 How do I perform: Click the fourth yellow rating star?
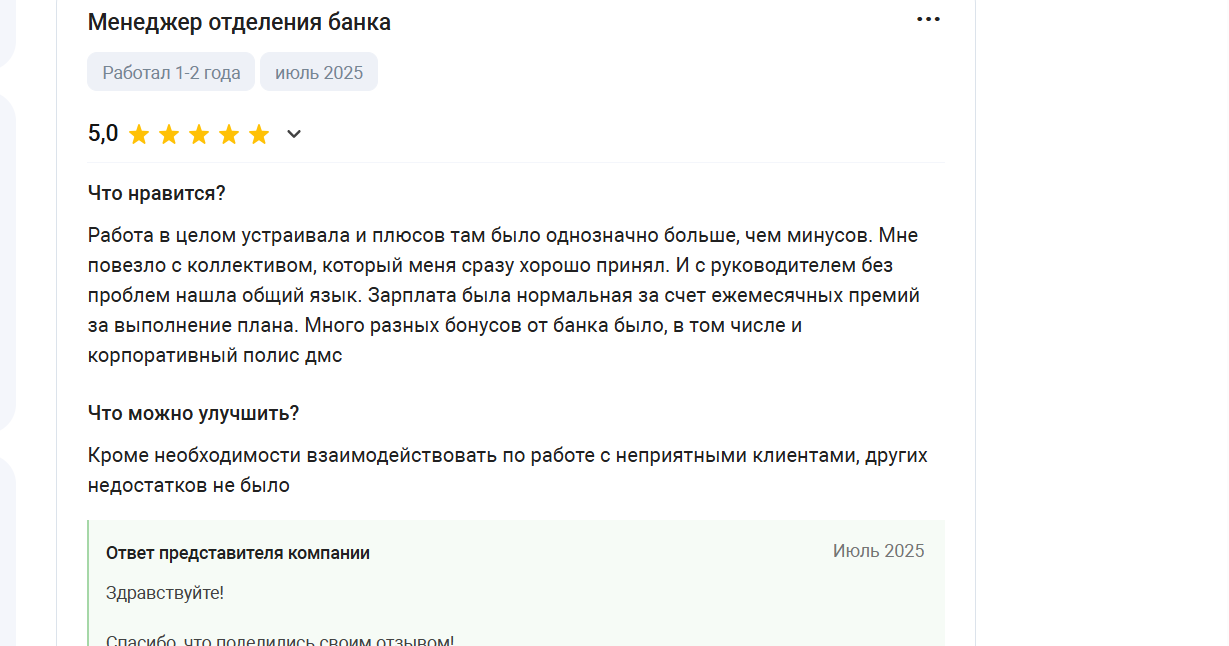pyautogui.click(x=229, y=134)
